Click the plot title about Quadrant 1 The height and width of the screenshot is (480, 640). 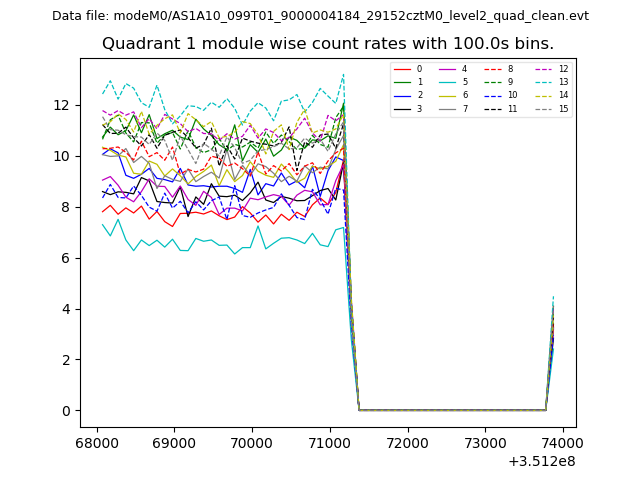coord(328,44)
